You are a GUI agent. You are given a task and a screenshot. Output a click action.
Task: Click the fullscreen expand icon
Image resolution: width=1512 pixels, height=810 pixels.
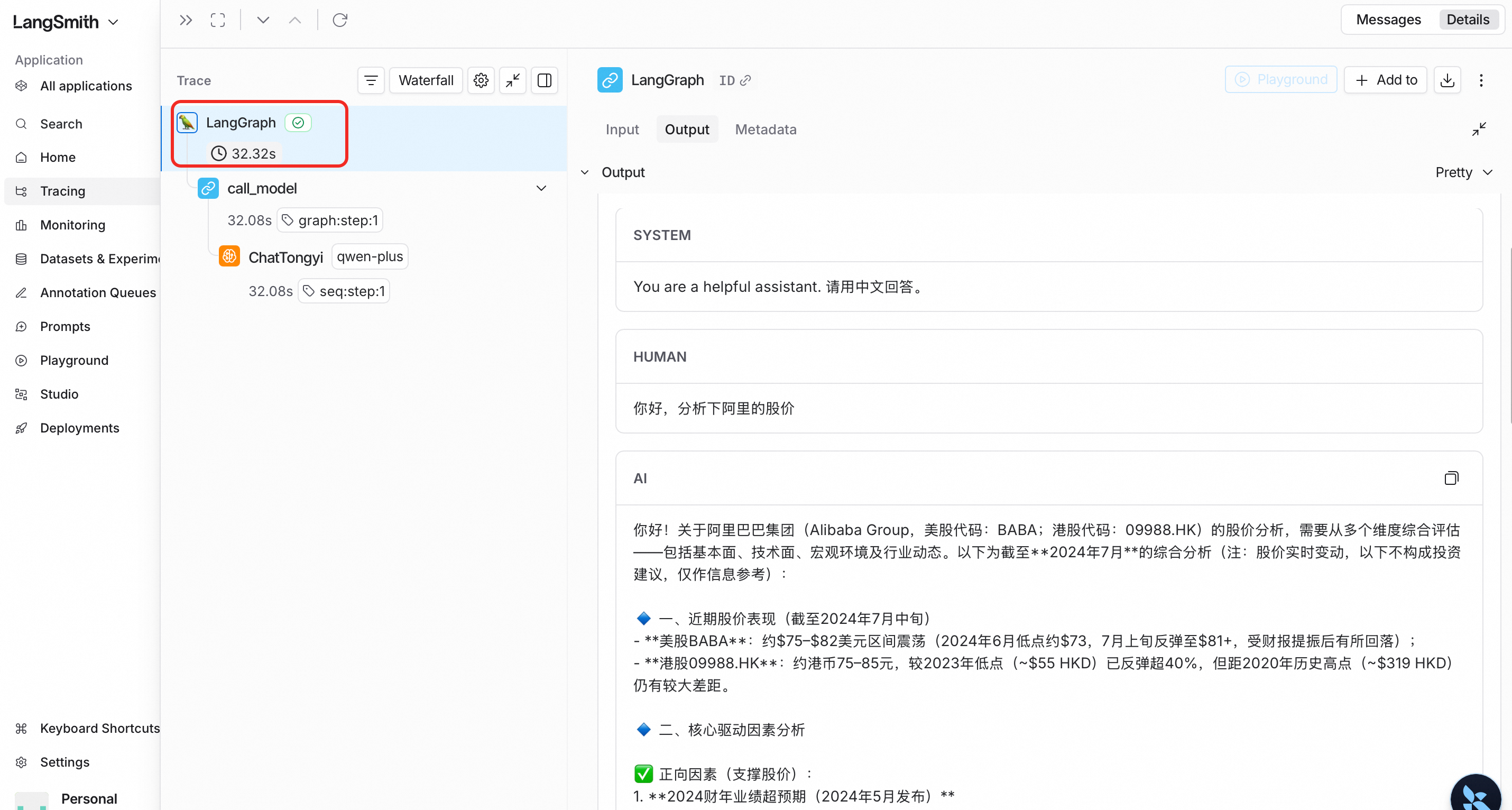218,21
